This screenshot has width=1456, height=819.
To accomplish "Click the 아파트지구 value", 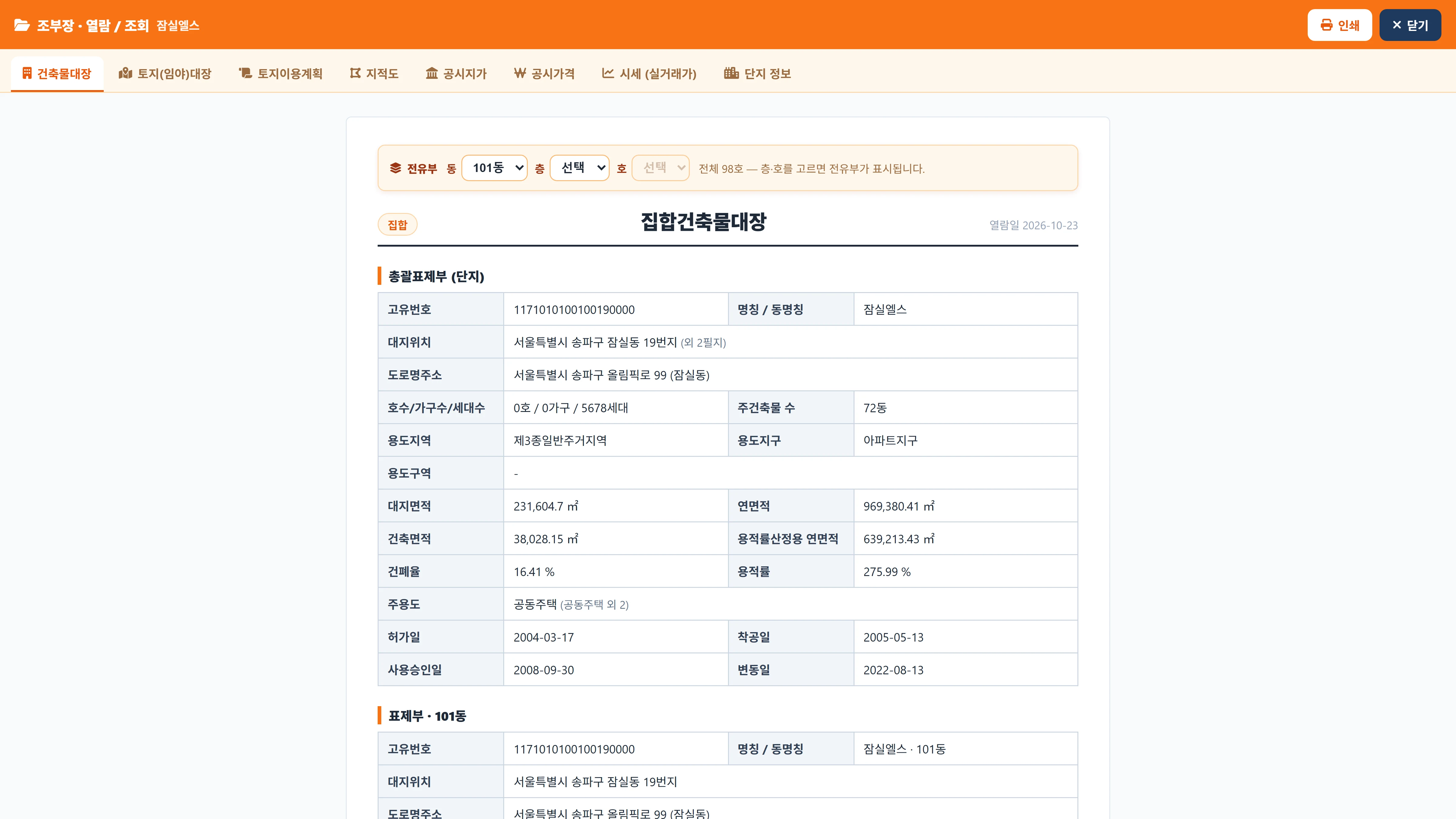I will tap(890, 440).
